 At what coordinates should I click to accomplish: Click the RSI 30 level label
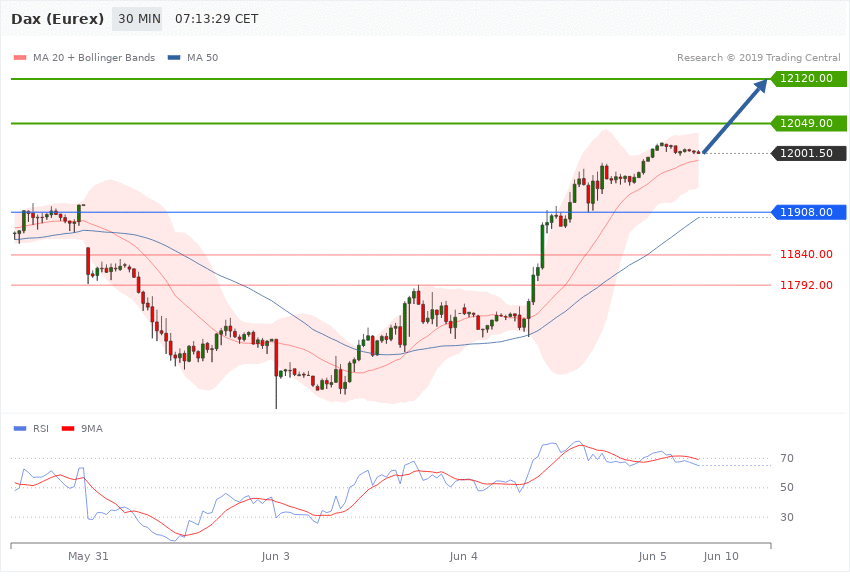(x=787, y=517)
